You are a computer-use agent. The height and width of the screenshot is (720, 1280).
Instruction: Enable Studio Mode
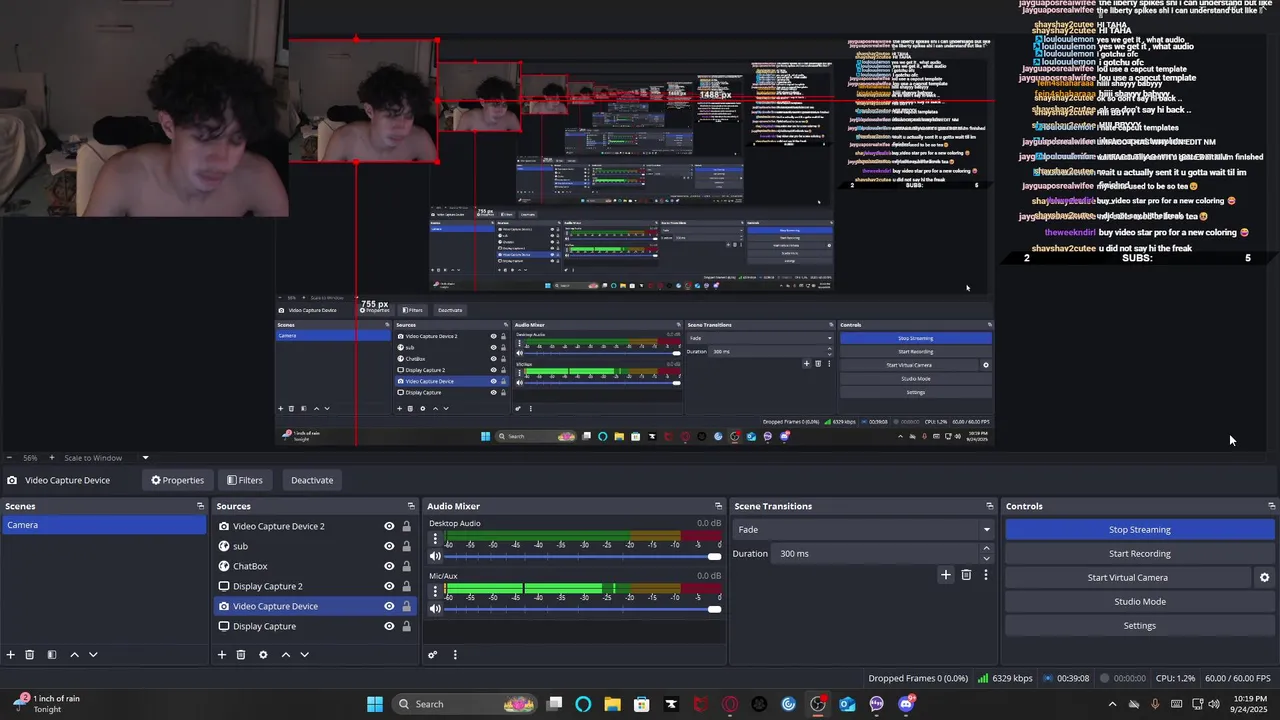(x=1140, y=602)
